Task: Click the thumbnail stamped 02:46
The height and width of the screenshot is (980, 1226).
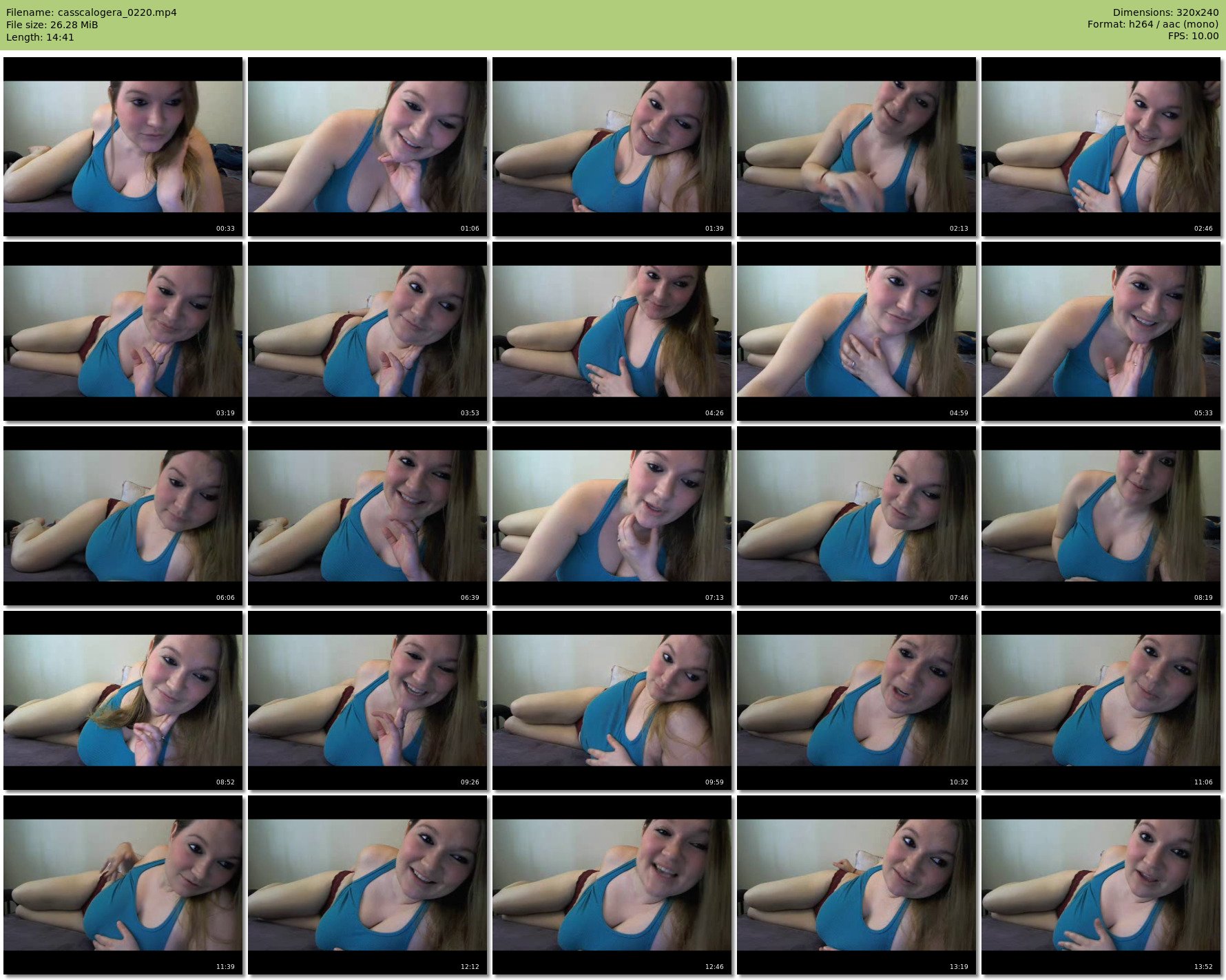Action: pyautogui.click(x=1101, y=147)
